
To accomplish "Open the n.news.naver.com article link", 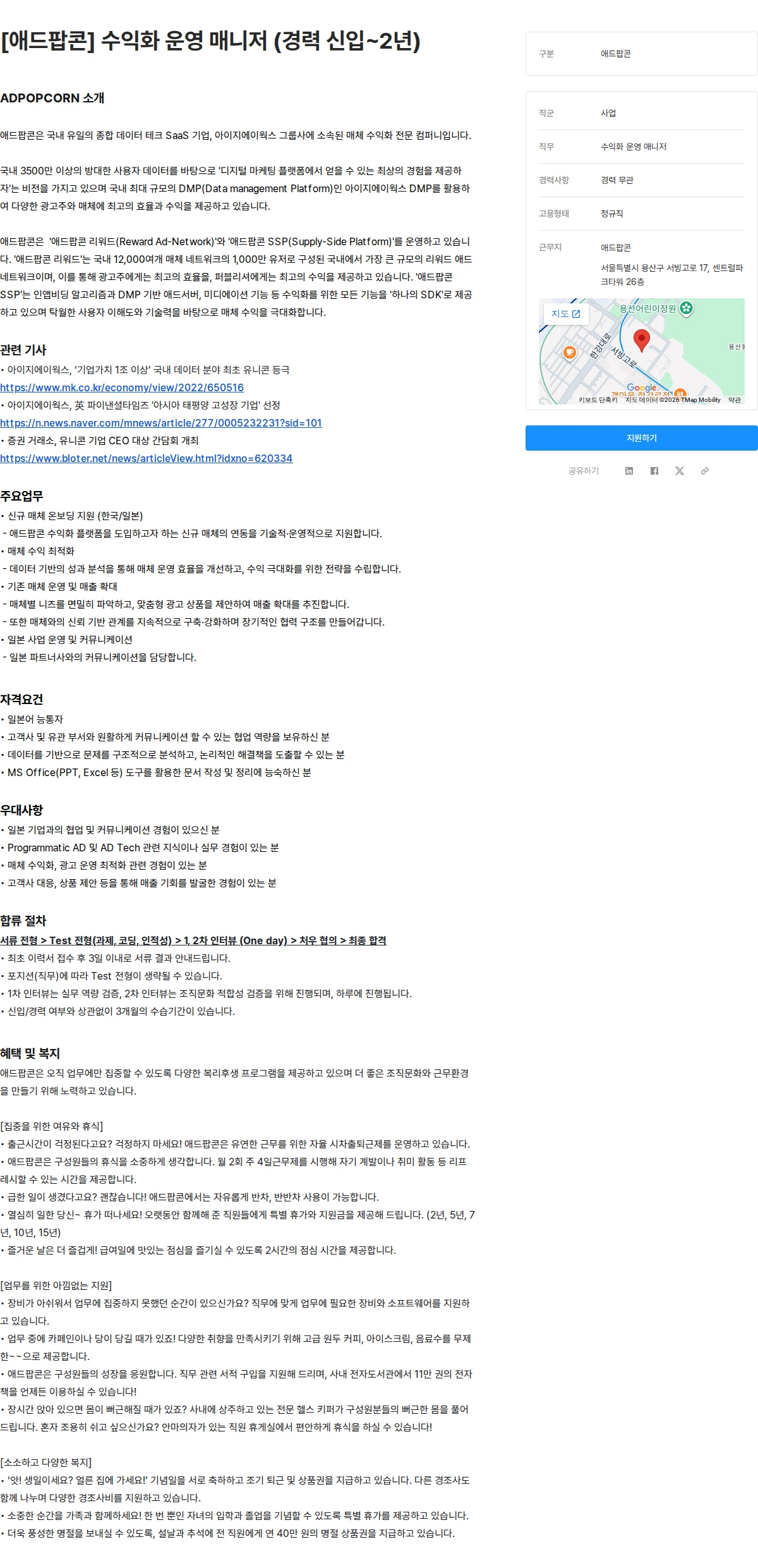I will [161, 423].
